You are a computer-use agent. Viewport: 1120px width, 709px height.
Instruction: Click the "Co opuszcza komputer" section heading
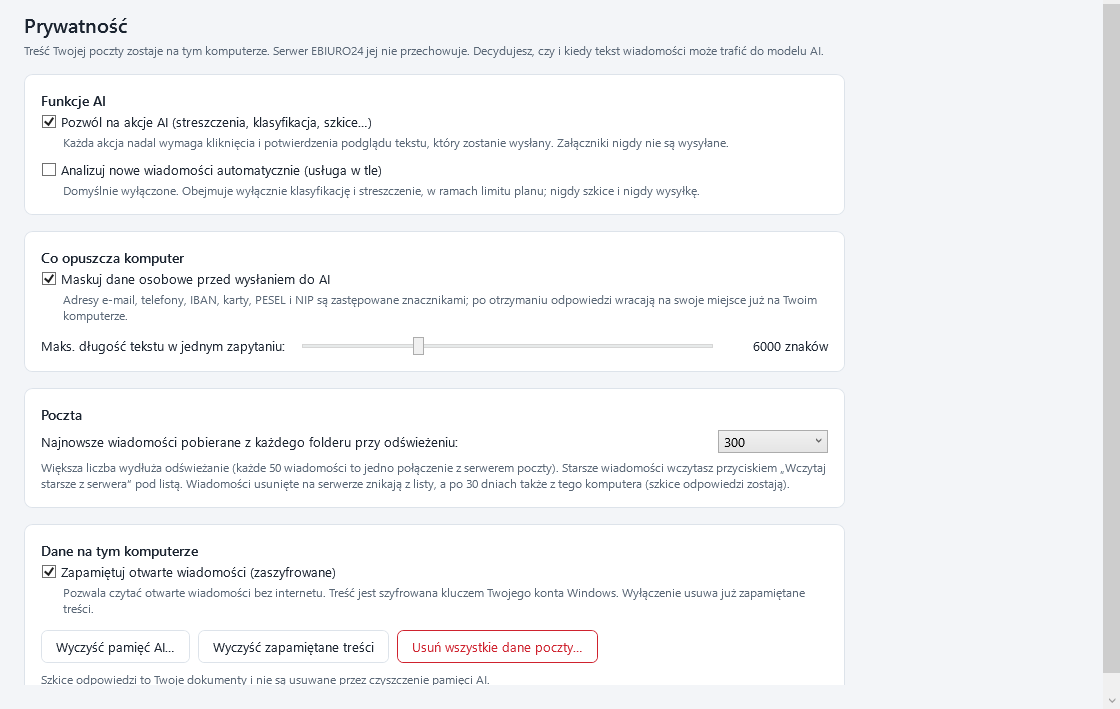(113, 258)
